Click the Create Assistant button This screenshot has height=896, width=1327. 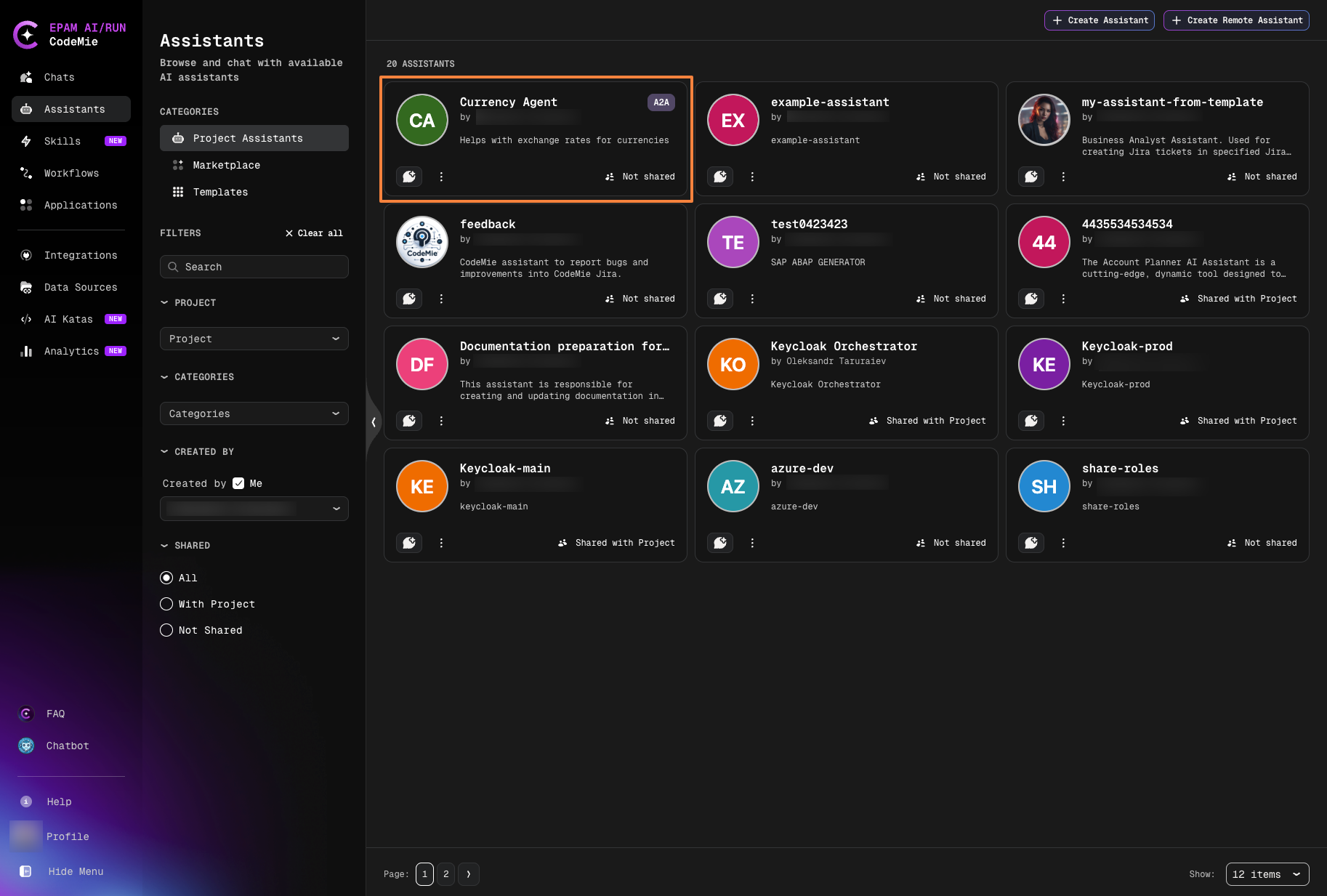pyautogui.click(x=1100, y=20)
